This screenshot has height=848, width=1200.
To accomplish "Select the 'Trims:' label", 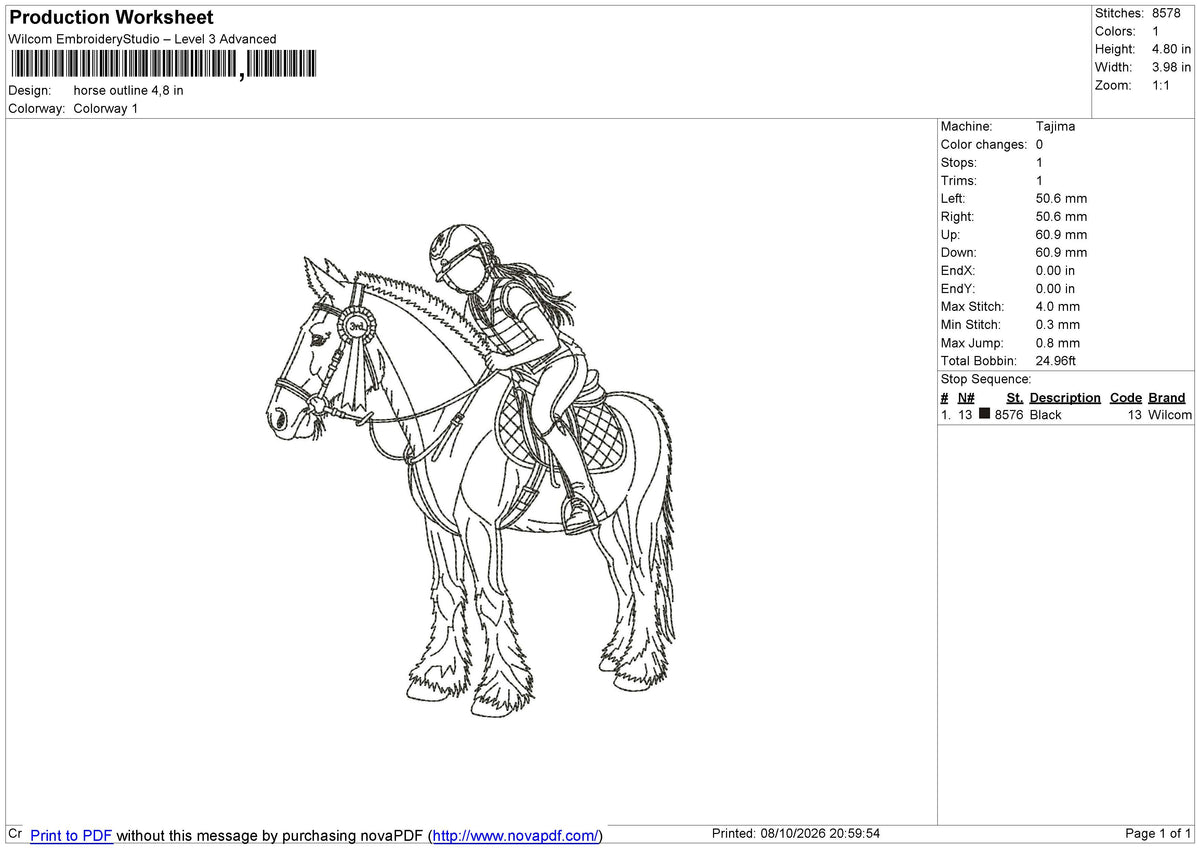I will point(959,180).
